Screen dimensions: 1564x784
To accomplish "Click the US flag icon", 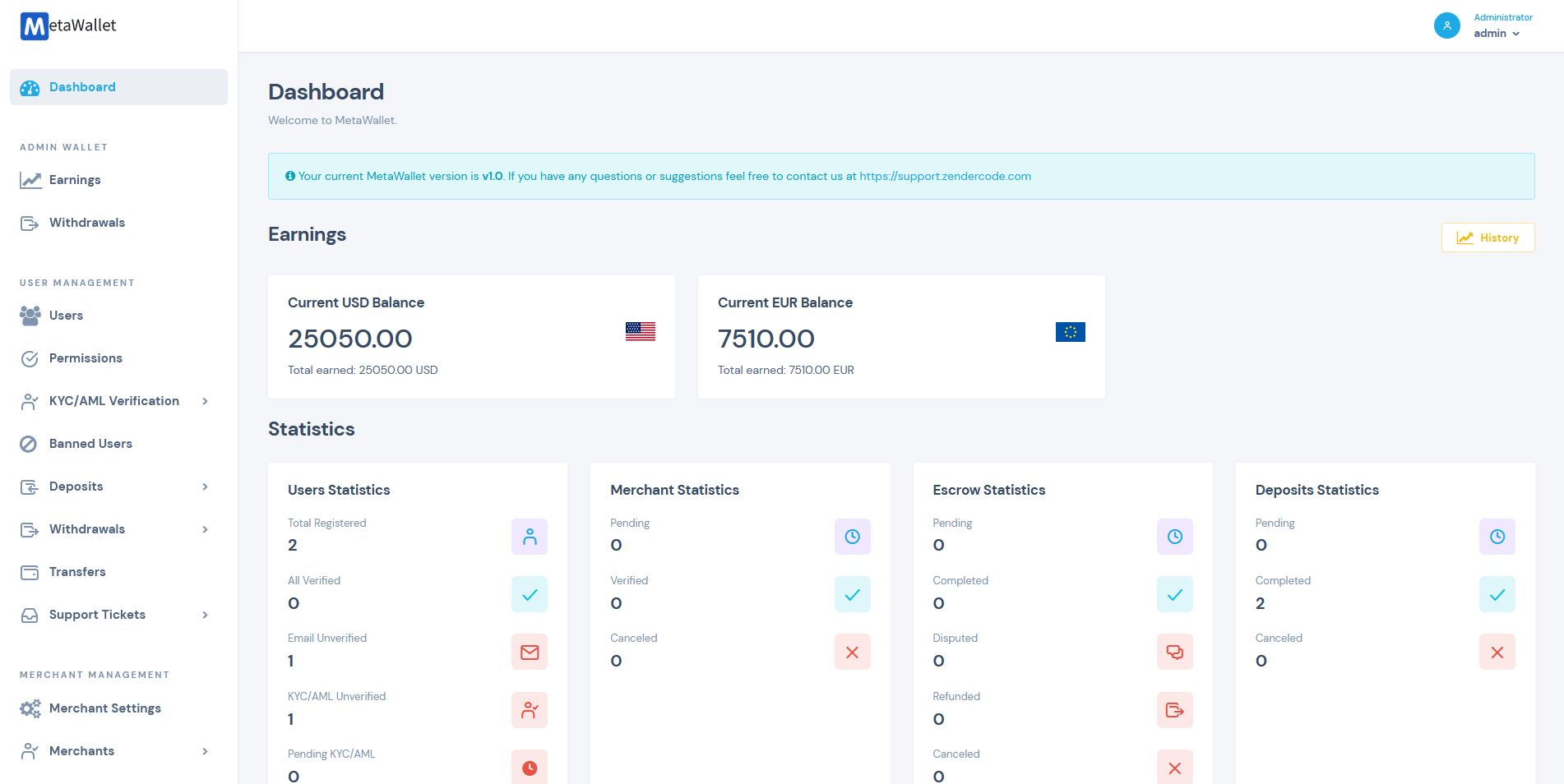I will [640, 331].
